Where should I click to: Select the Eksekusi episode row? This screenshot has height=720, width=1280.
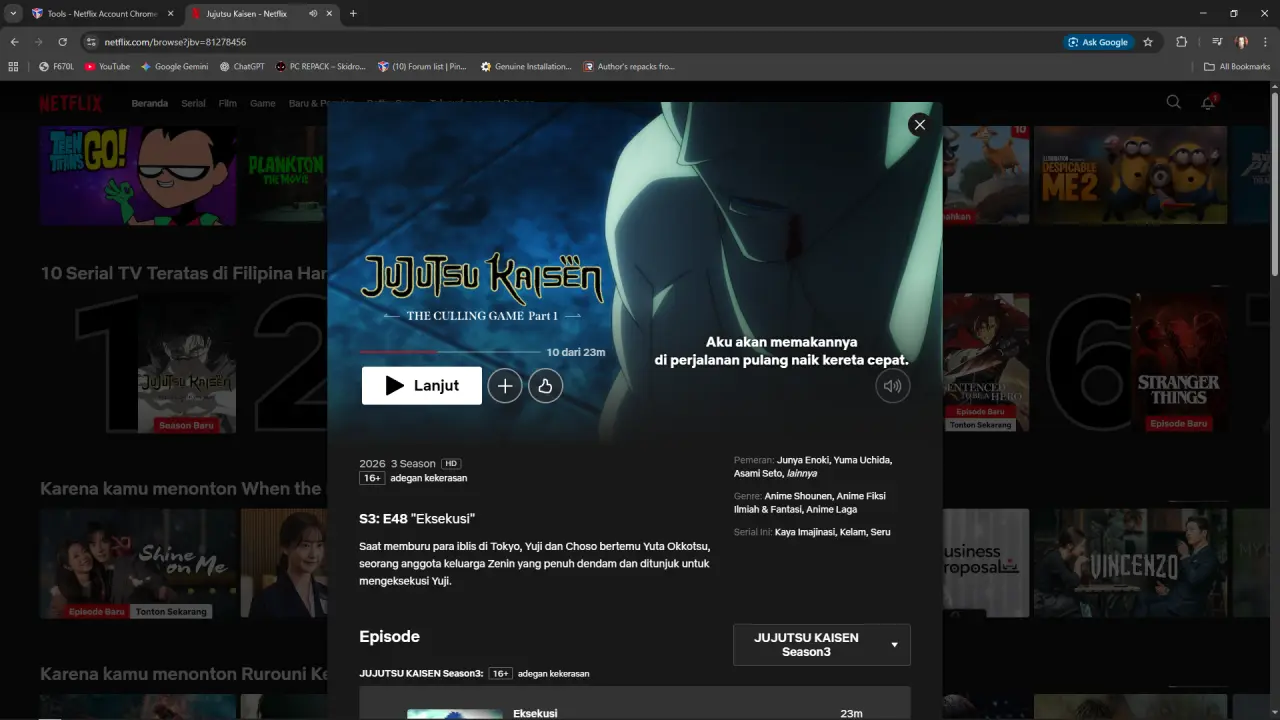[x=635, y=703]
